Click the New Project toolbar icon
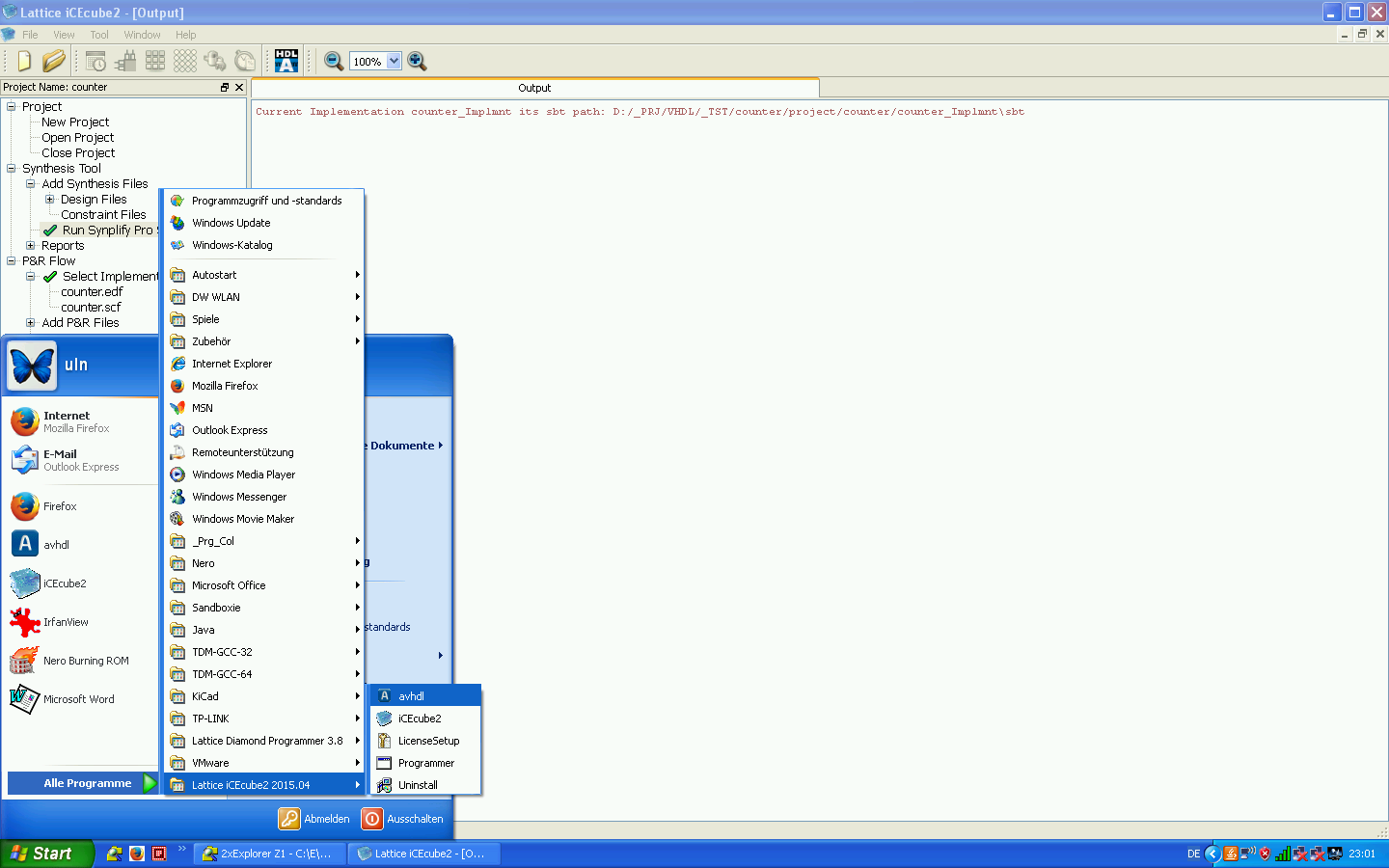 (x=24, y=61)
